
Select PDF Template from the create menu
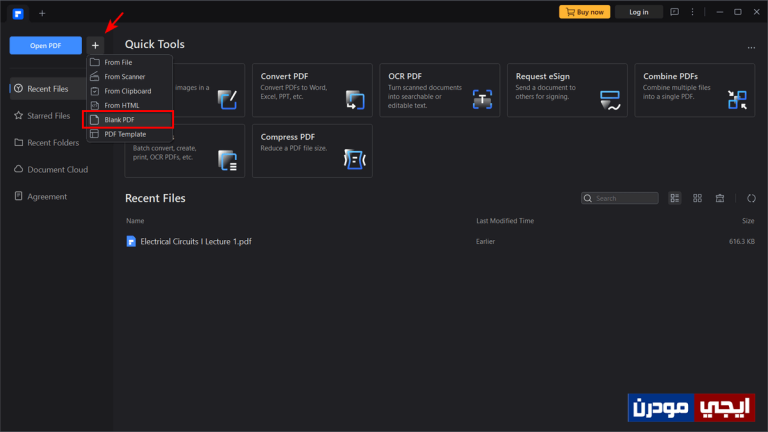129,134
